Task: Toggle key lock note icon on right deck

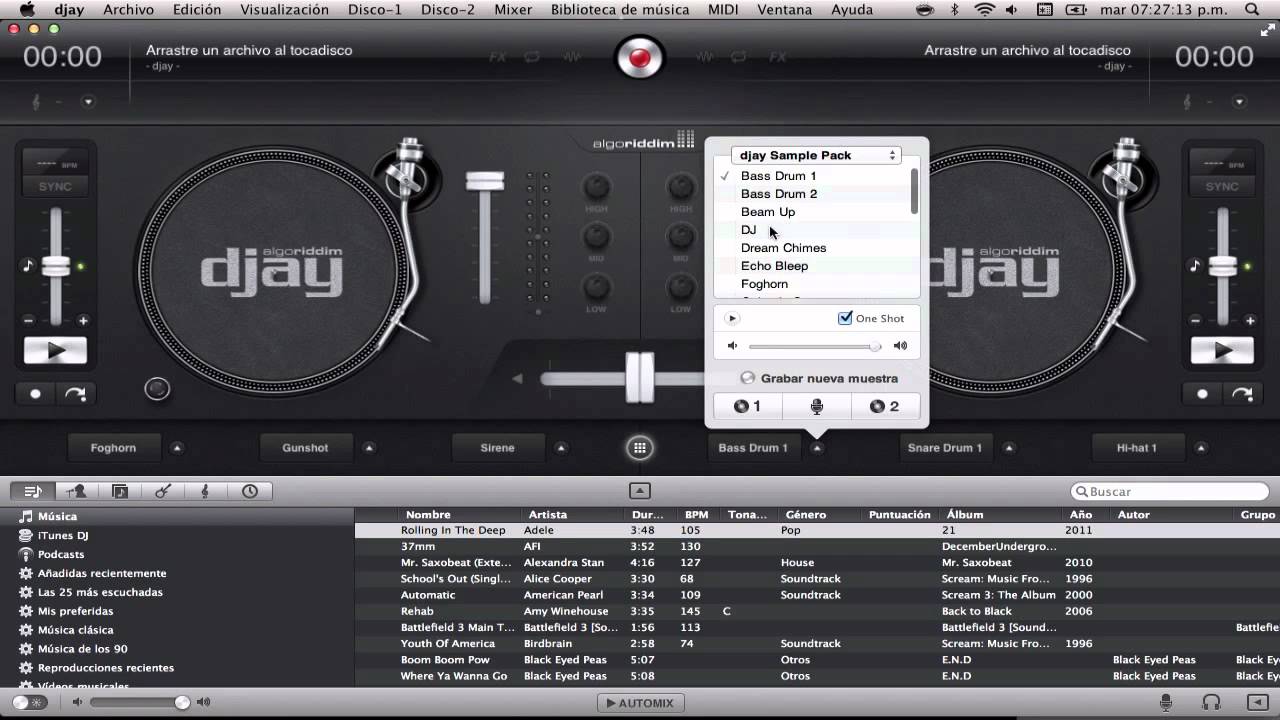Action: (1194, 266)
